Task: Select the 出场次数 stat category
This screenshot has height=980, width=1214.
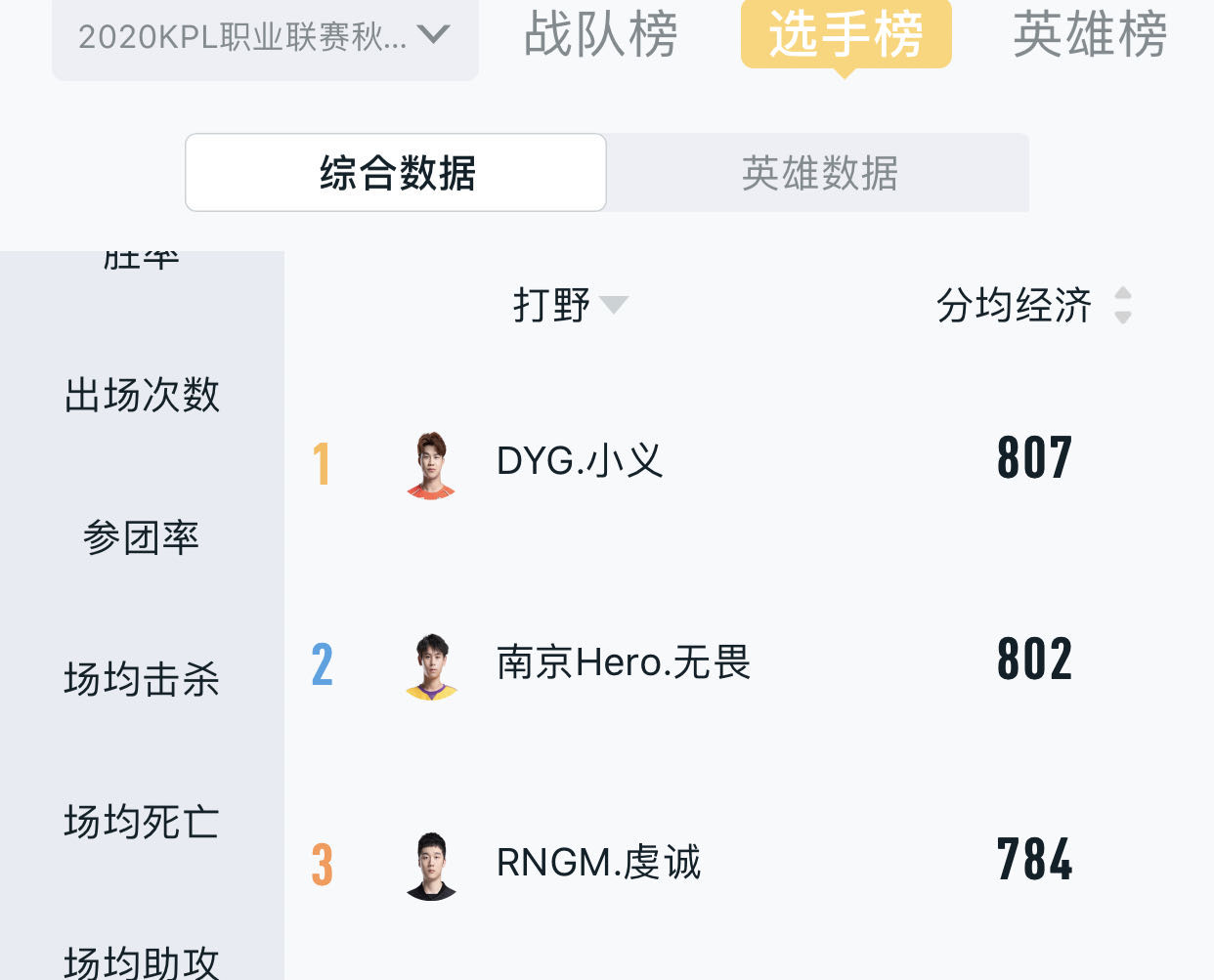Action: coord(142,396)
